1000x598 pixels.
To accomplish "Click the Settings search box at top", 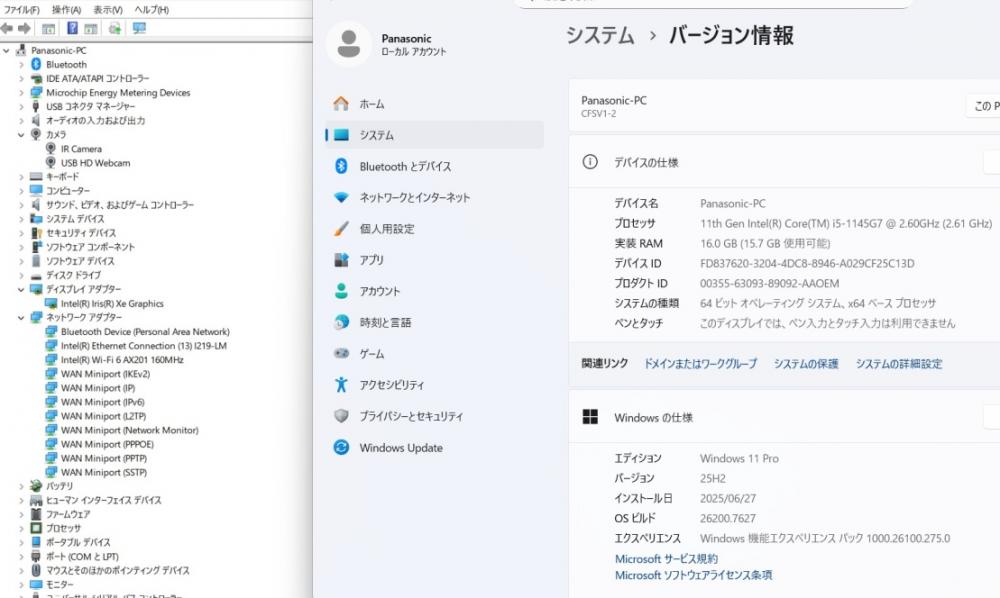I will tap(712, 3).
